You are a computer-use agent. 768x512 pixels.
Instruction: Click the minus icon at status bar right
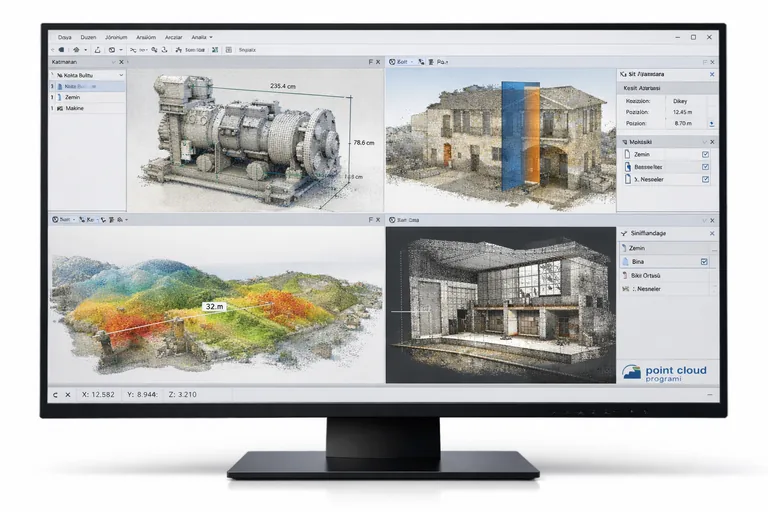710,394
